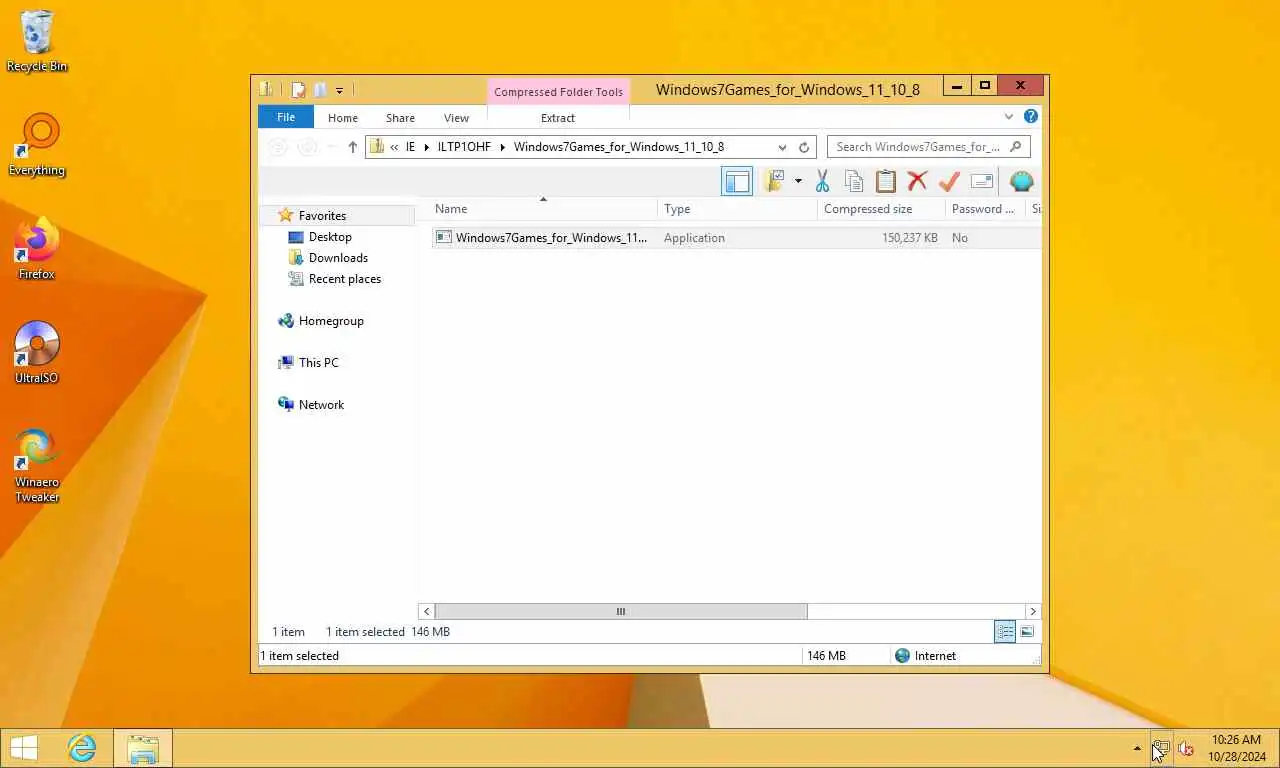Open the Firefox desktop shortcut
The height and width of the screenshot is (768, 1280).
(37, 248)
